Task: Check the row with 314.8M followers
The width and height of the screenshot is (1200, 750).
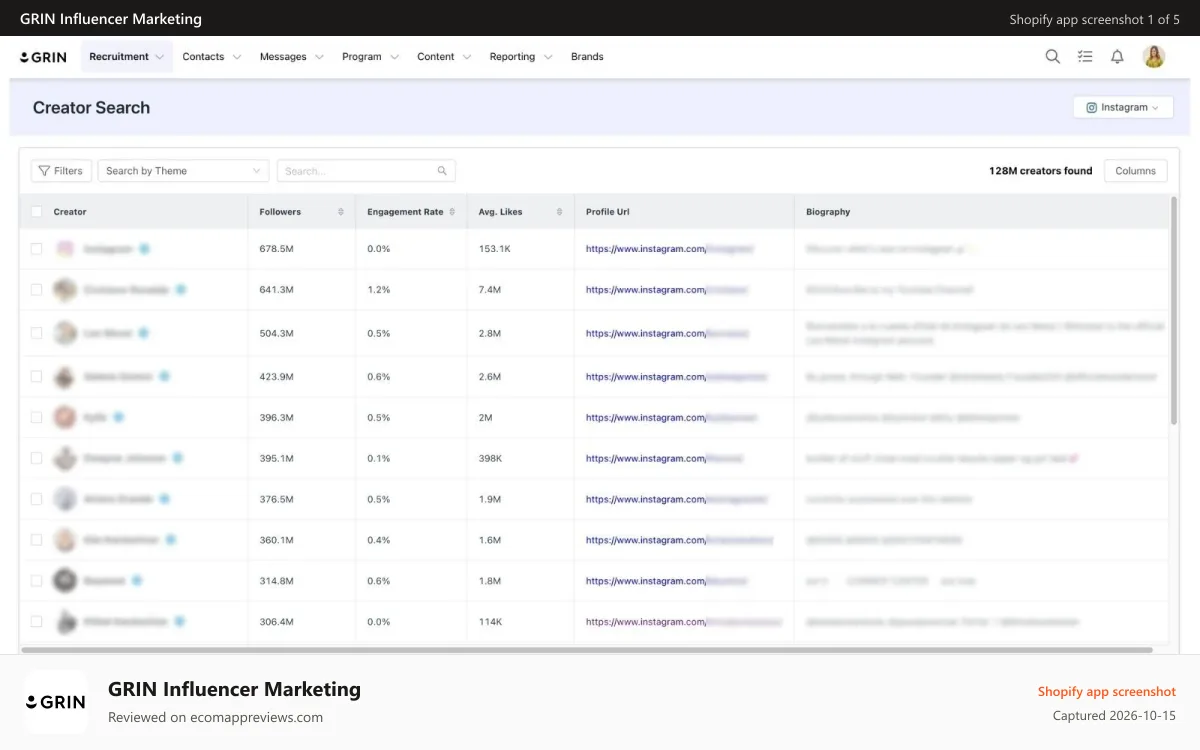Action: (x=37, y=580)
